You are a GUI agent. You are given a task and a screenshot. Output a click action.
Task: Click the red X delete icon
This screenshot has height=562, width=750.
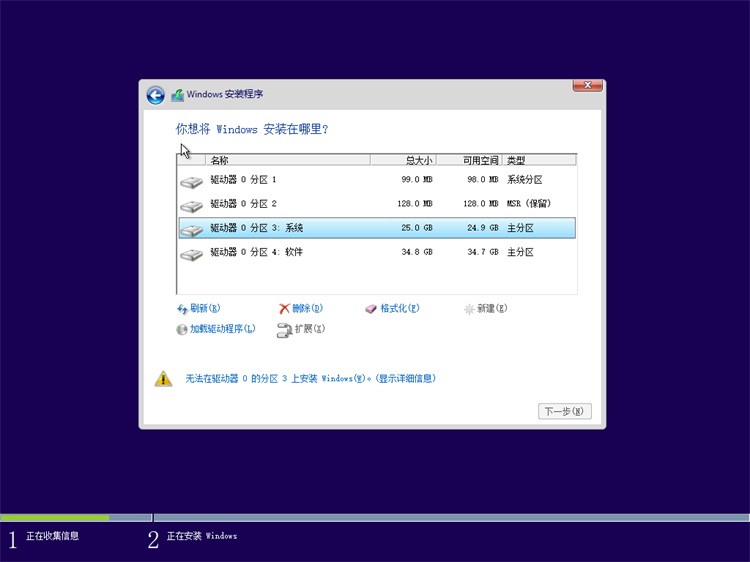click(x=285, y=309)
